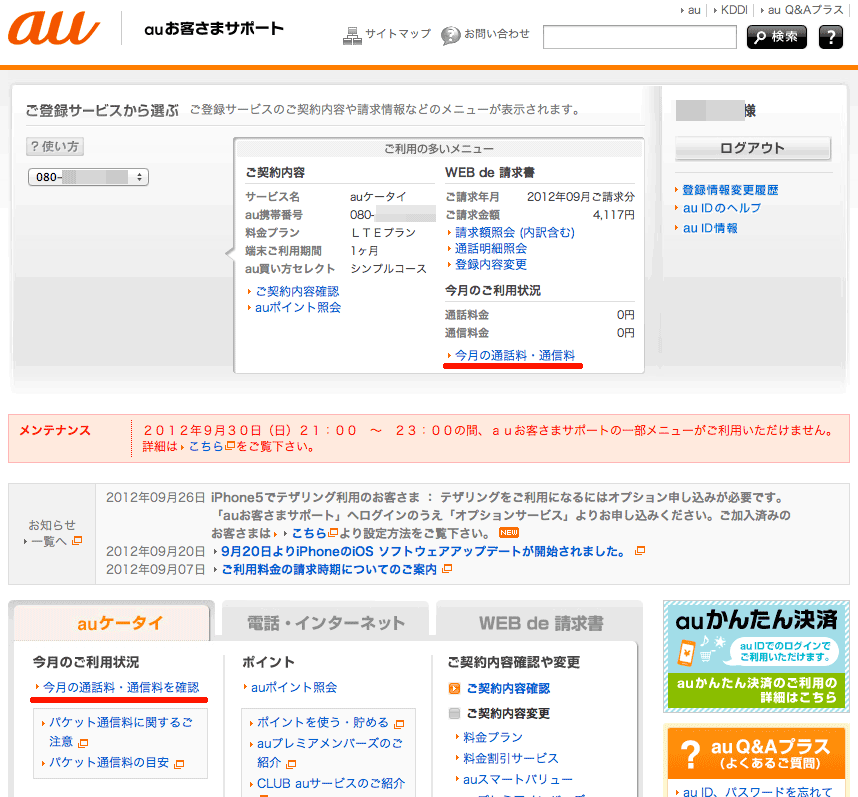858x797 pixels.
Task: Click grey square icon beside ご契約内容変更
Action: pos(454,713)
